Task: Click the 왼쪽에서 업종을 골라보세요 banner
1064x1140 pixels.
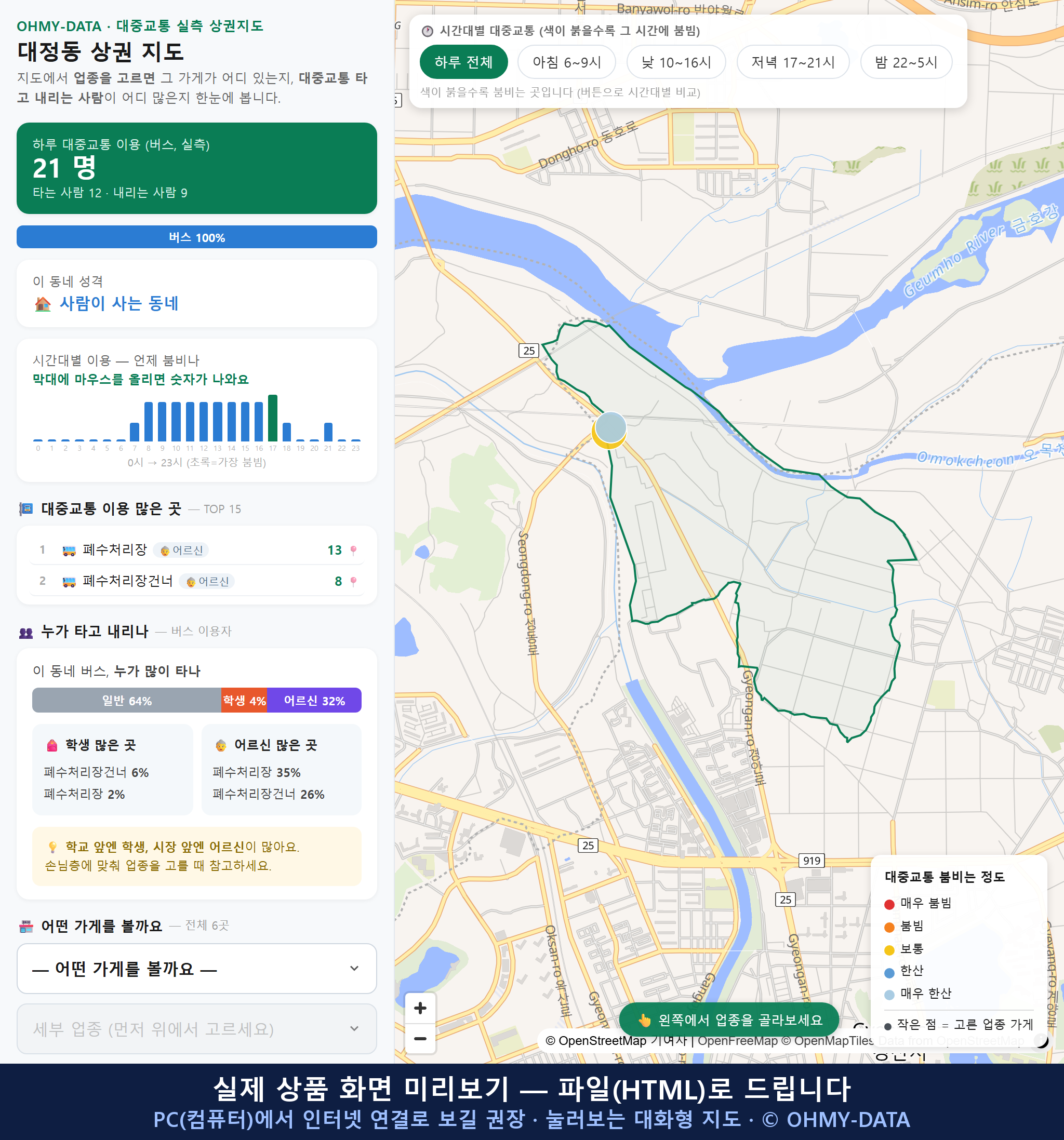Action: (729, 1020)
